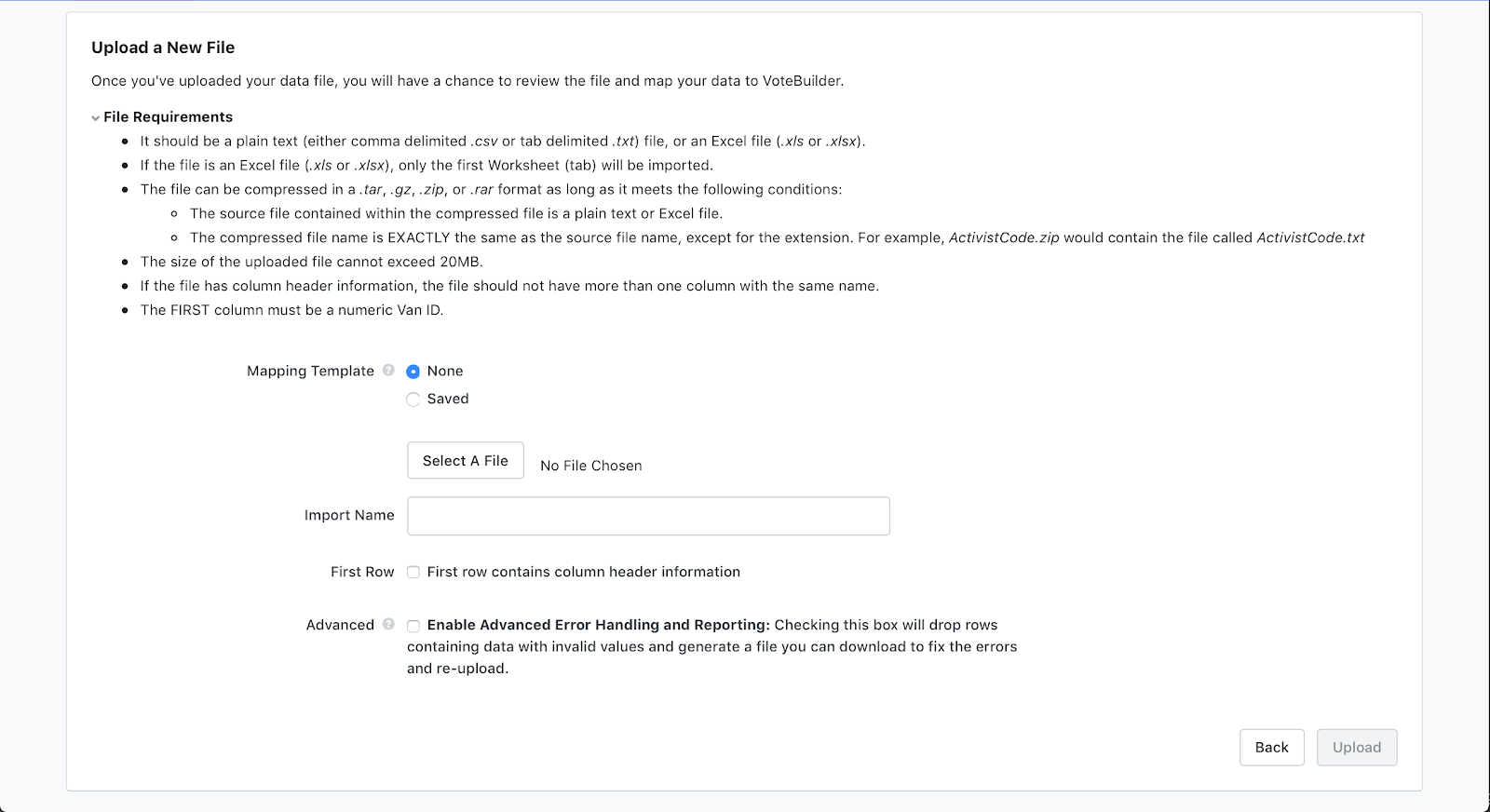
Task: Check First row contains column header information
Action: click(x=413, y=573)
